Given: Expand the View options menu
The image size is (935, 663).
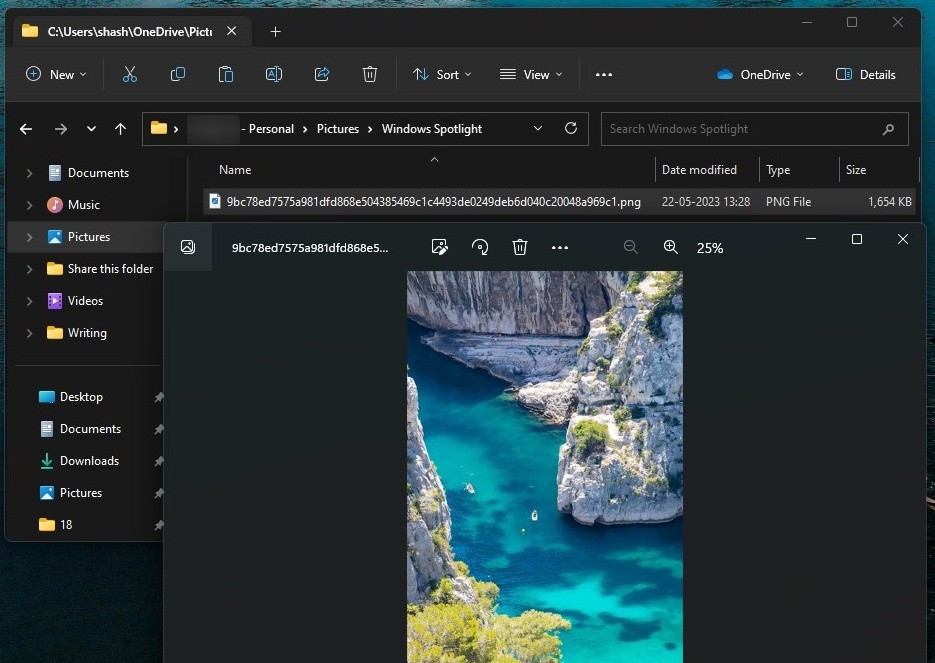Looking at the screenshot, I should point(530,74).
